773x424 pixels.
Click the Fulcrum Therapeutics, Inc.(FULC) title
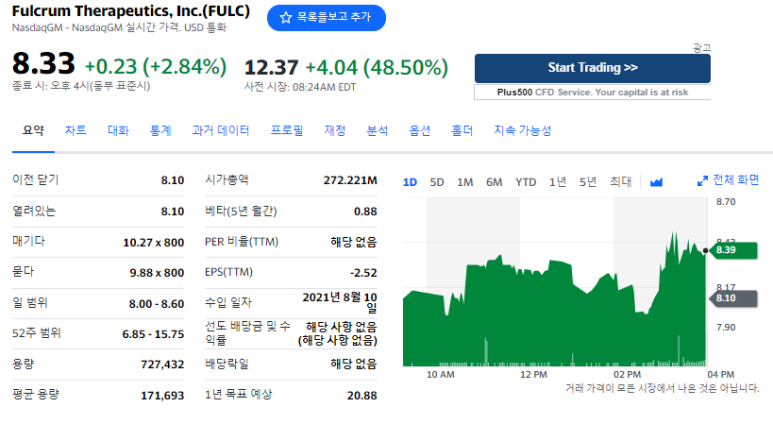pyautogui.click(x=131, y=11)
